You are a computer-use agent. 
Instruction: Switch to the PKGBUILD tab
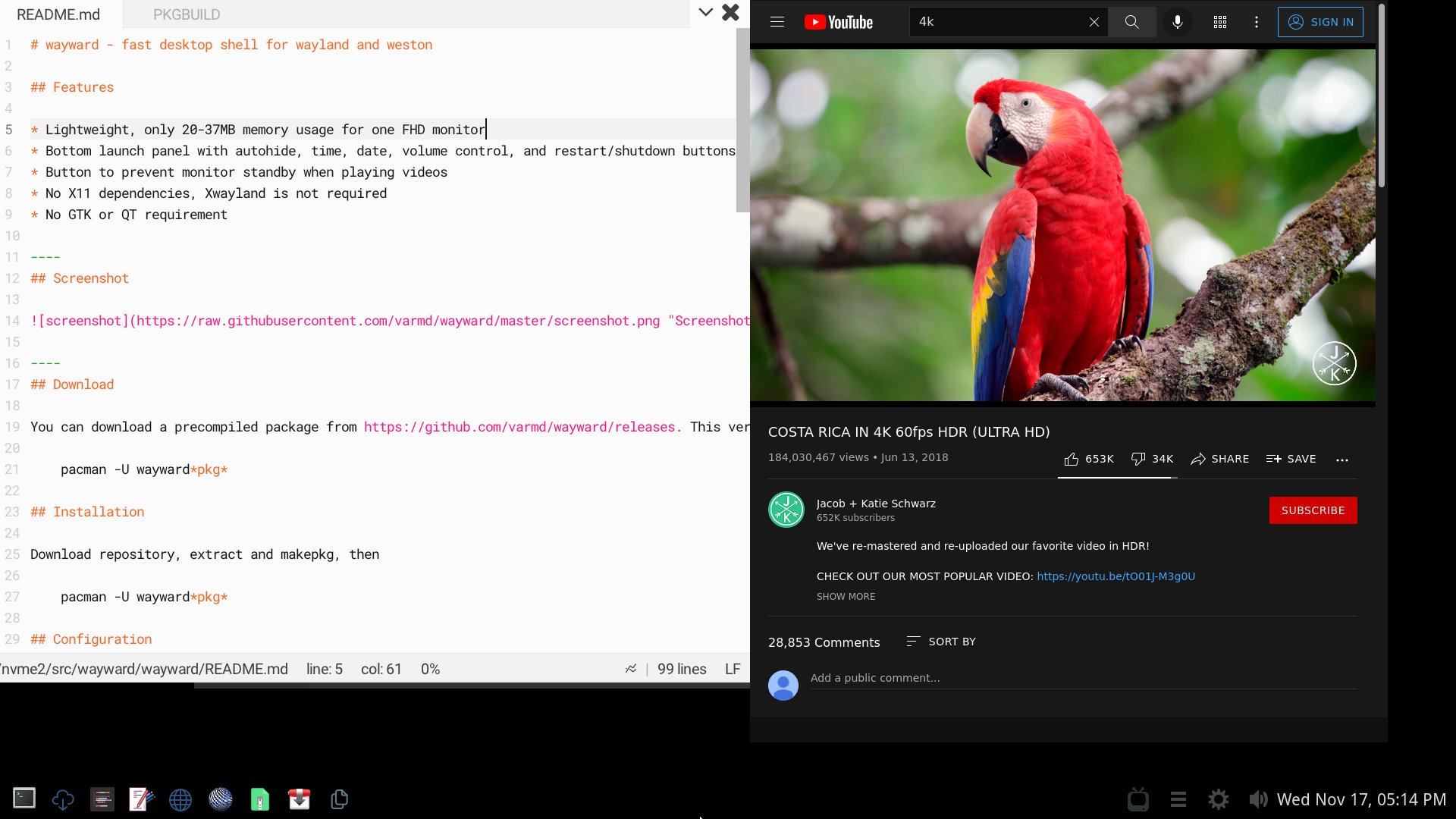(x=187, y=14)
